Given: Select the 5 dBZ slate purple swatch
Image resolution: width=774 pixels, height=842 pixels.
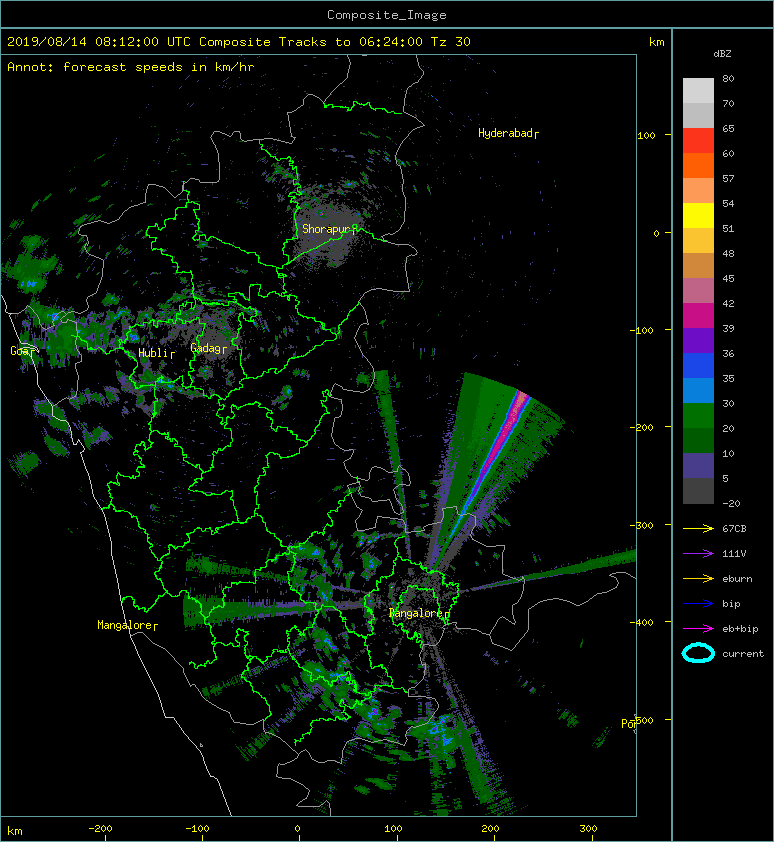Looking at the screenshot, I should click(x=698, y=466).
